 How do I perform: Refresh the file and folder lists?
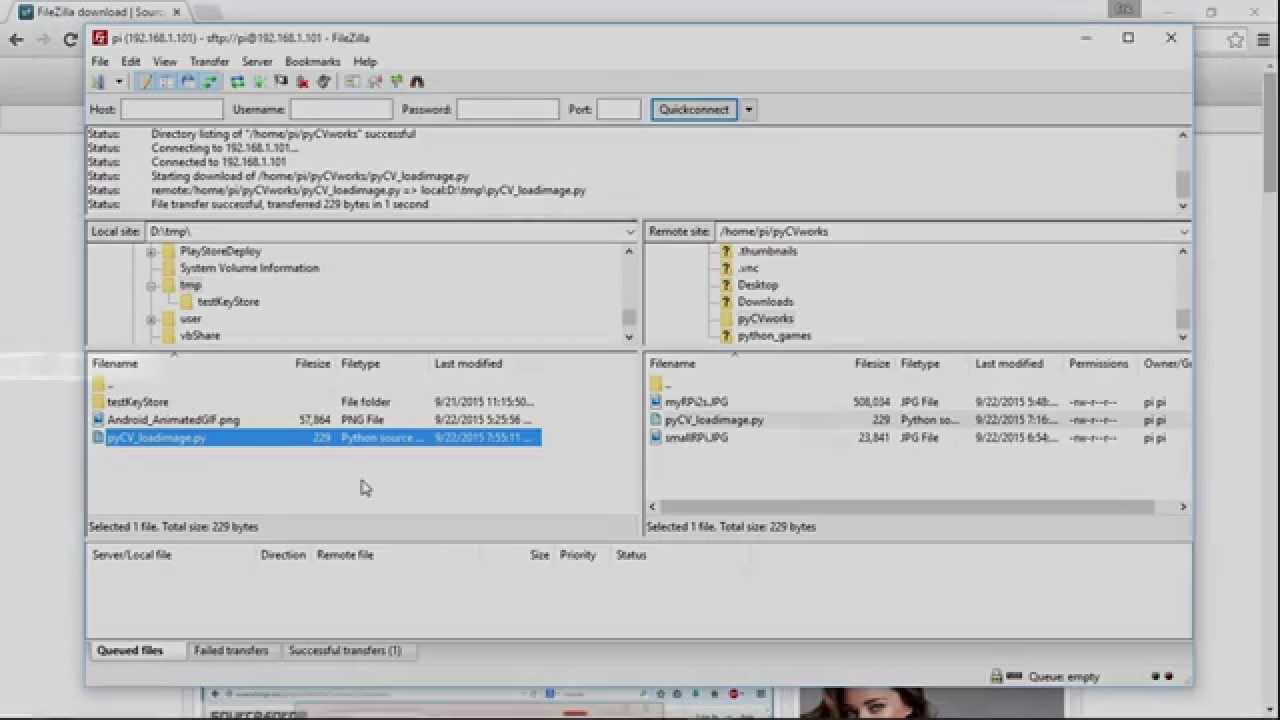coord(237,82)
